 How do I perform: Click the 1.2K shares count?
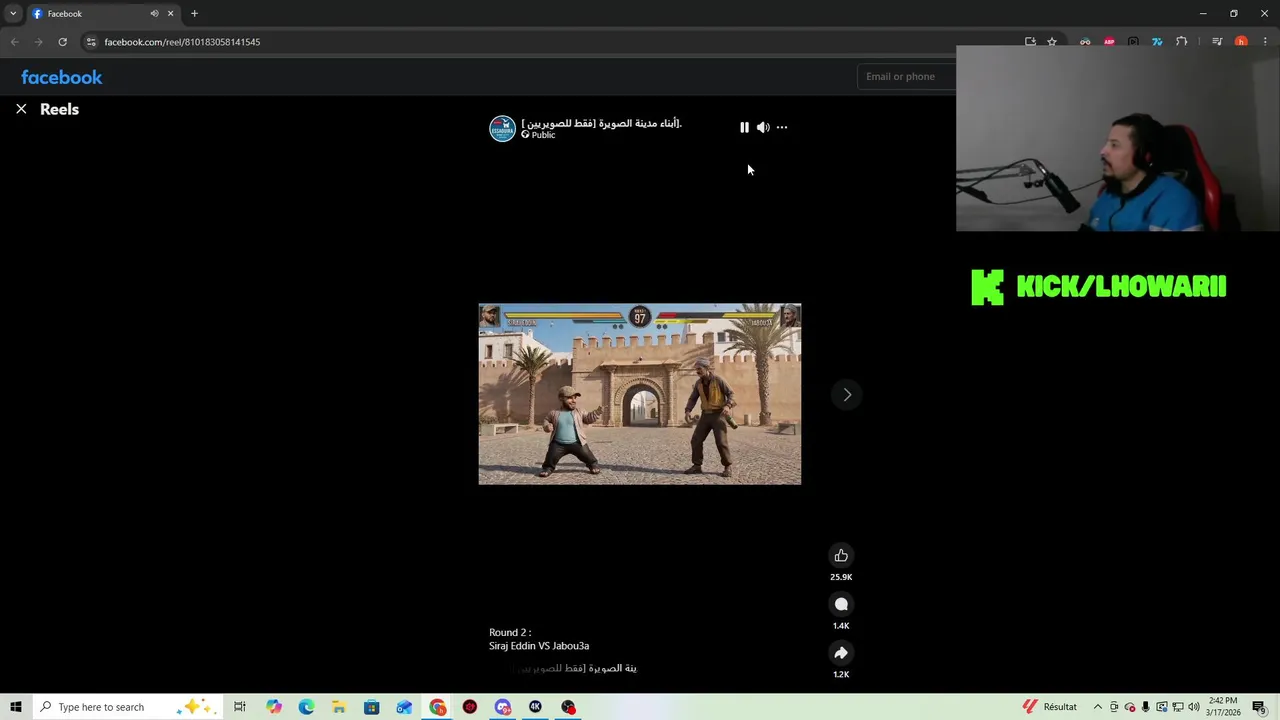pyautogui.click(x=841, y=674)
